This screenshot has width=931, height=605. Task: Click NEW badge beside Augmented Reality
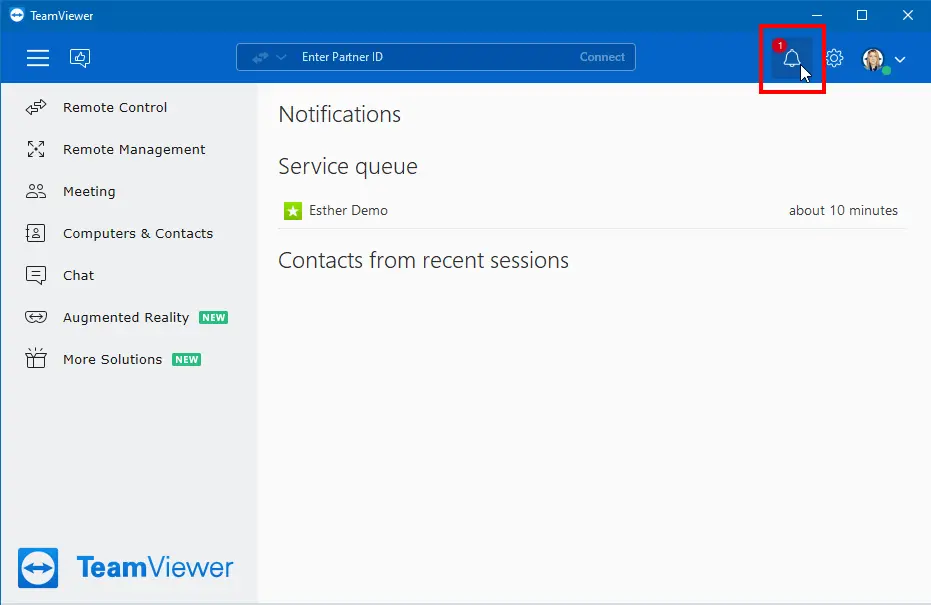(213, 318)
